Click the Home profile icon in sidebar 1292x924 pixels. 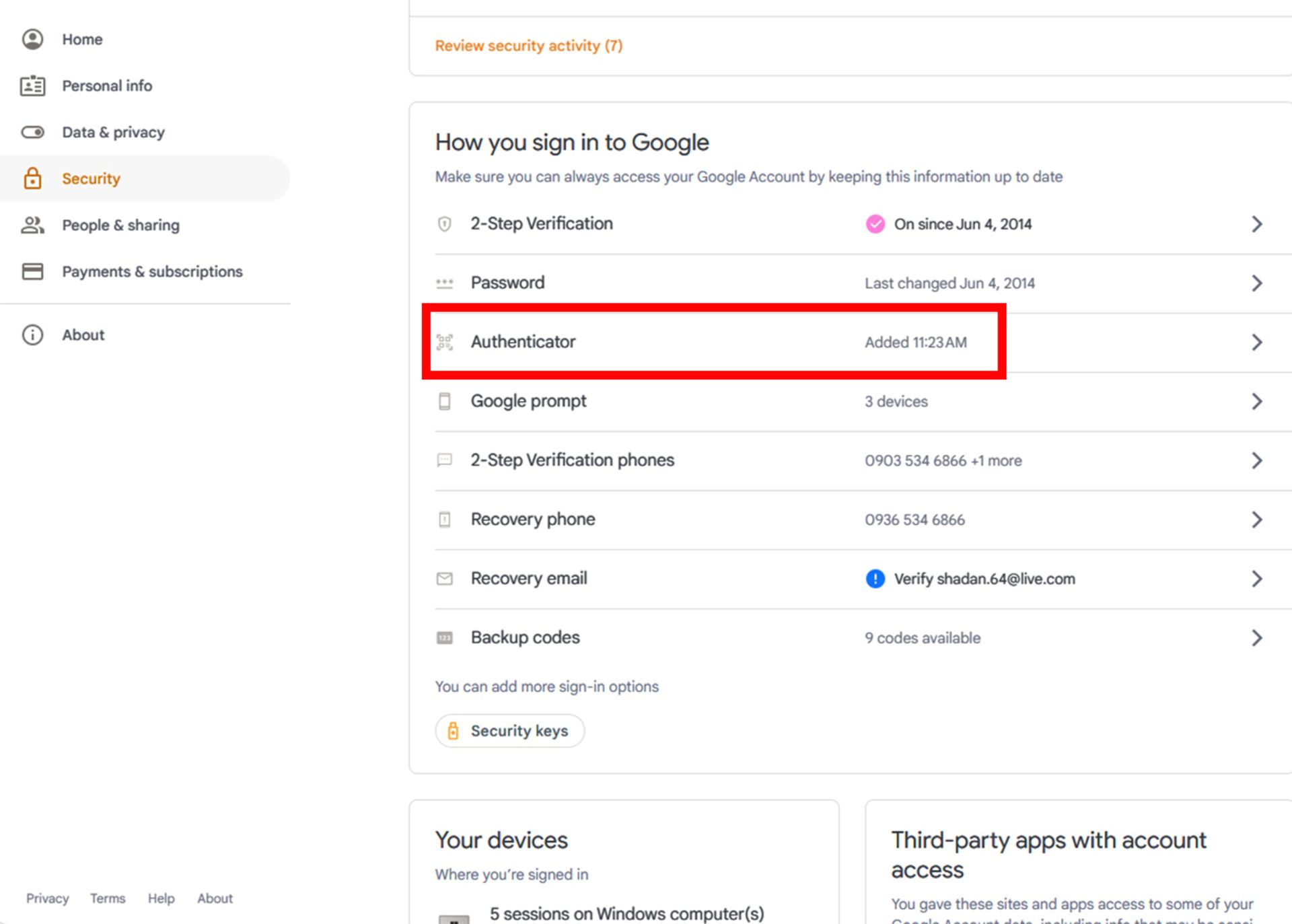click(x=32, y=39)
